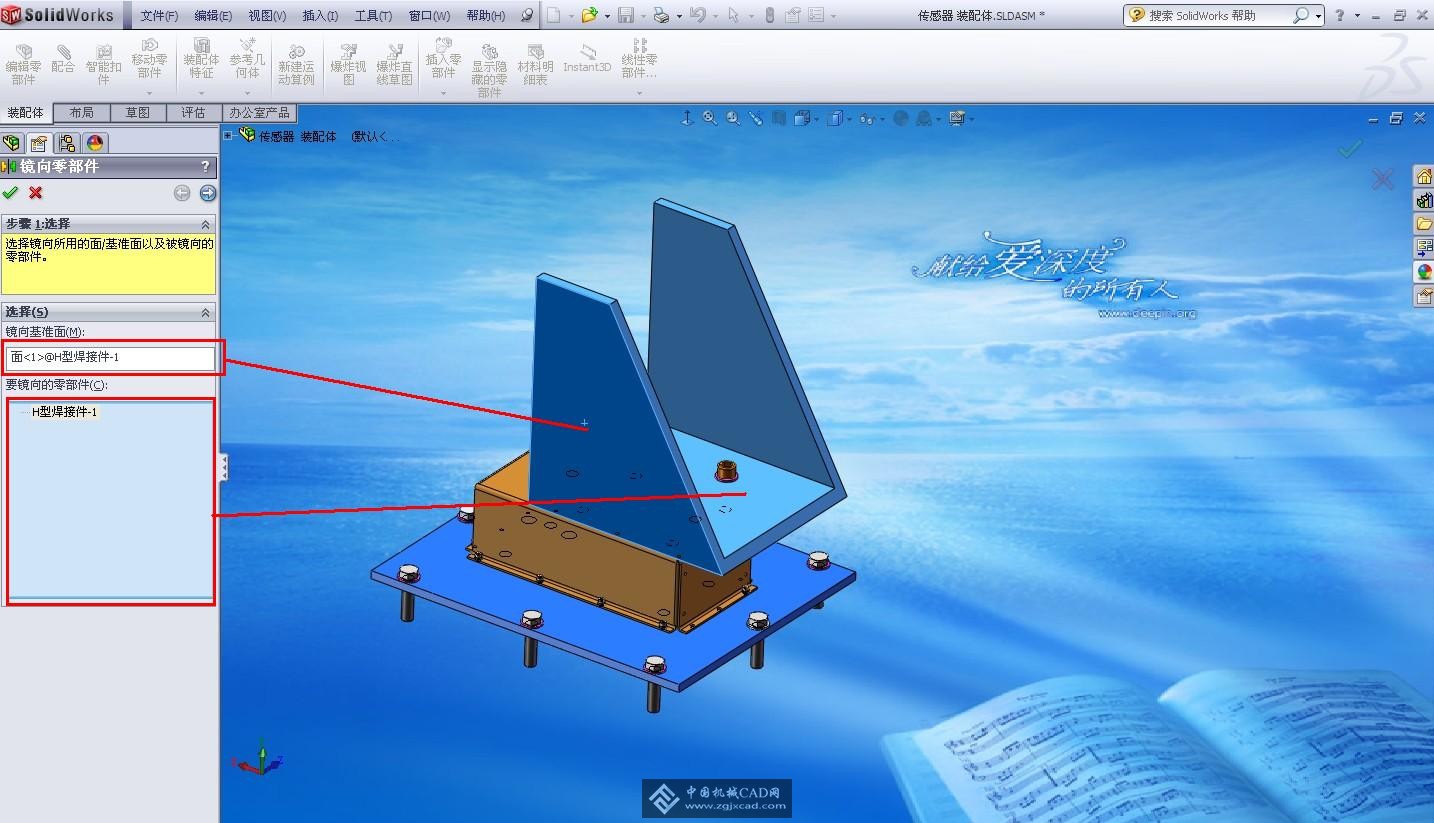Collapse the 步骤 1:选择 section
The height and width of the screenshot is (823, 1434).
pos(206,224)
